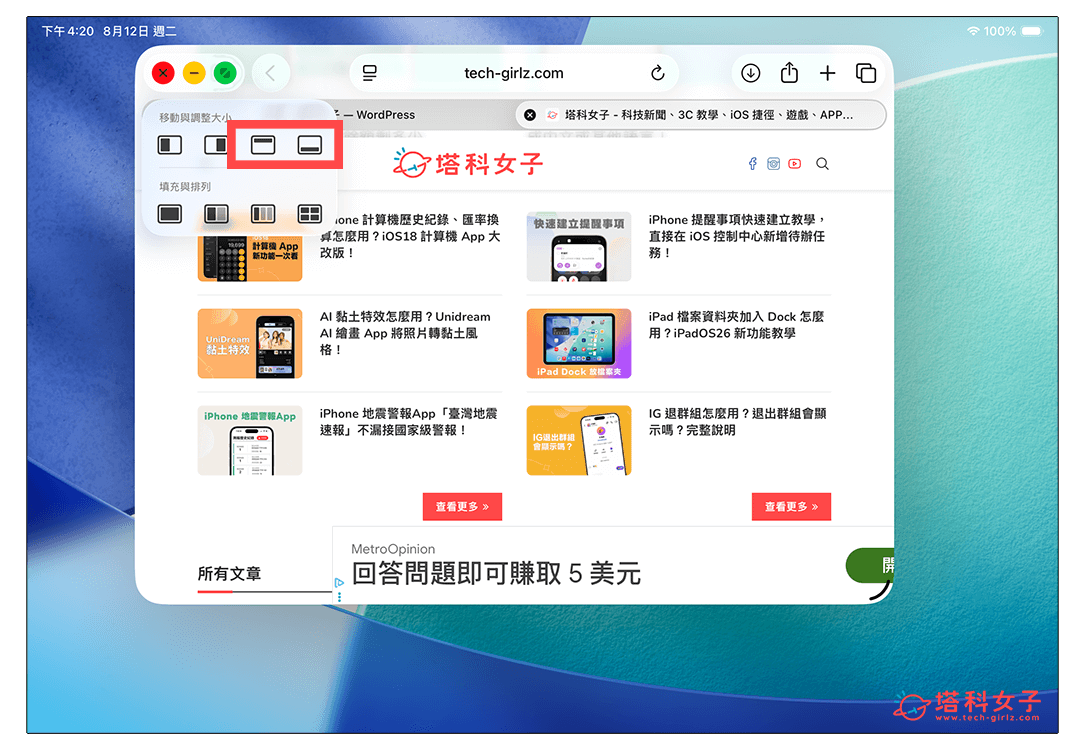Clear the search suggestion with the X button
The width and height of the screenshot is (1080, 756).
[x=530, y=114]
